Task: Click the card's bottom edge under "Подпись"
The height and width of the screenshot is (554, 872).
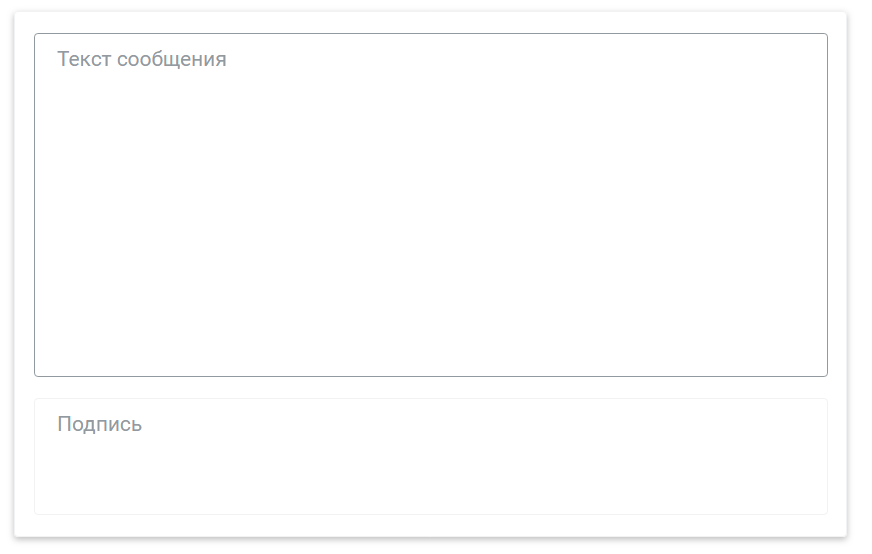Action: (x=430, y=526)
